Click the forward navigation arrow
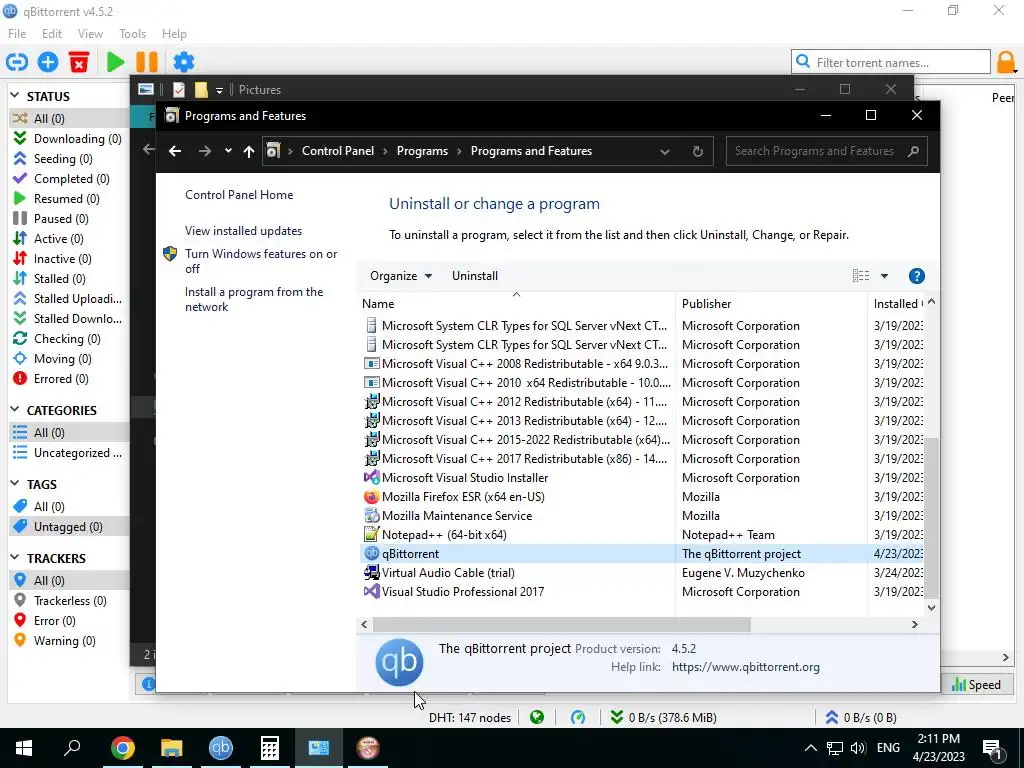 click(x=205, y=152)
